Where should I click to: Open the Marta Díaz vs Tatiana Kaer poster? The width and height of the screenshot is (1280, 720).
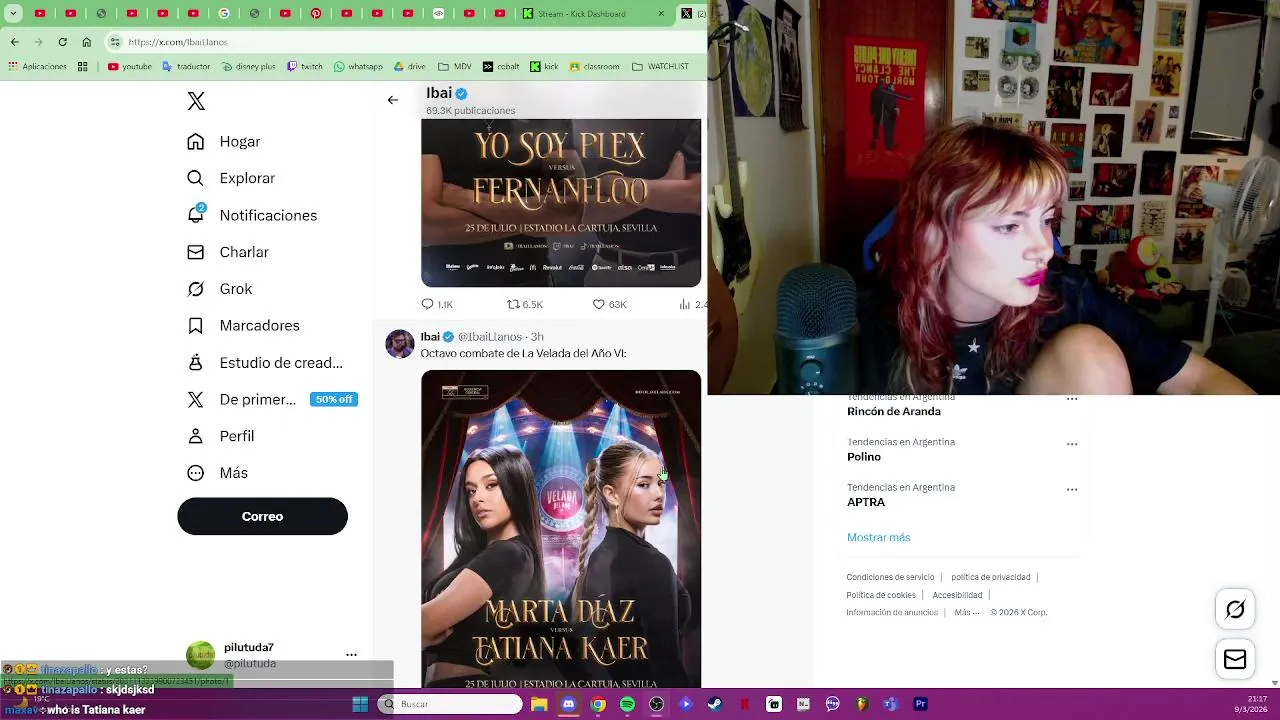click(x=561, y=529)
